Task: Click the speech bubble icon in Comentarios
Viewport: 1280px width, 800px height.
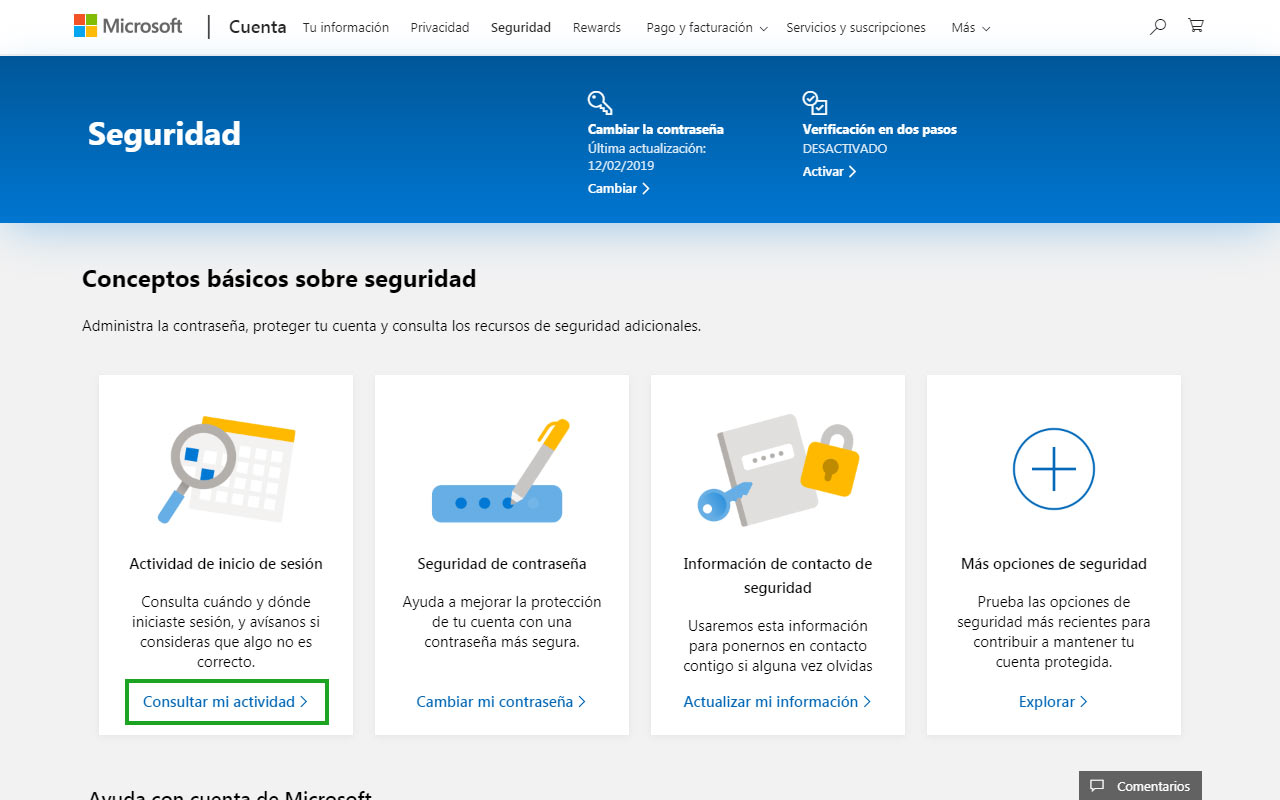Action: point(1097,786)
